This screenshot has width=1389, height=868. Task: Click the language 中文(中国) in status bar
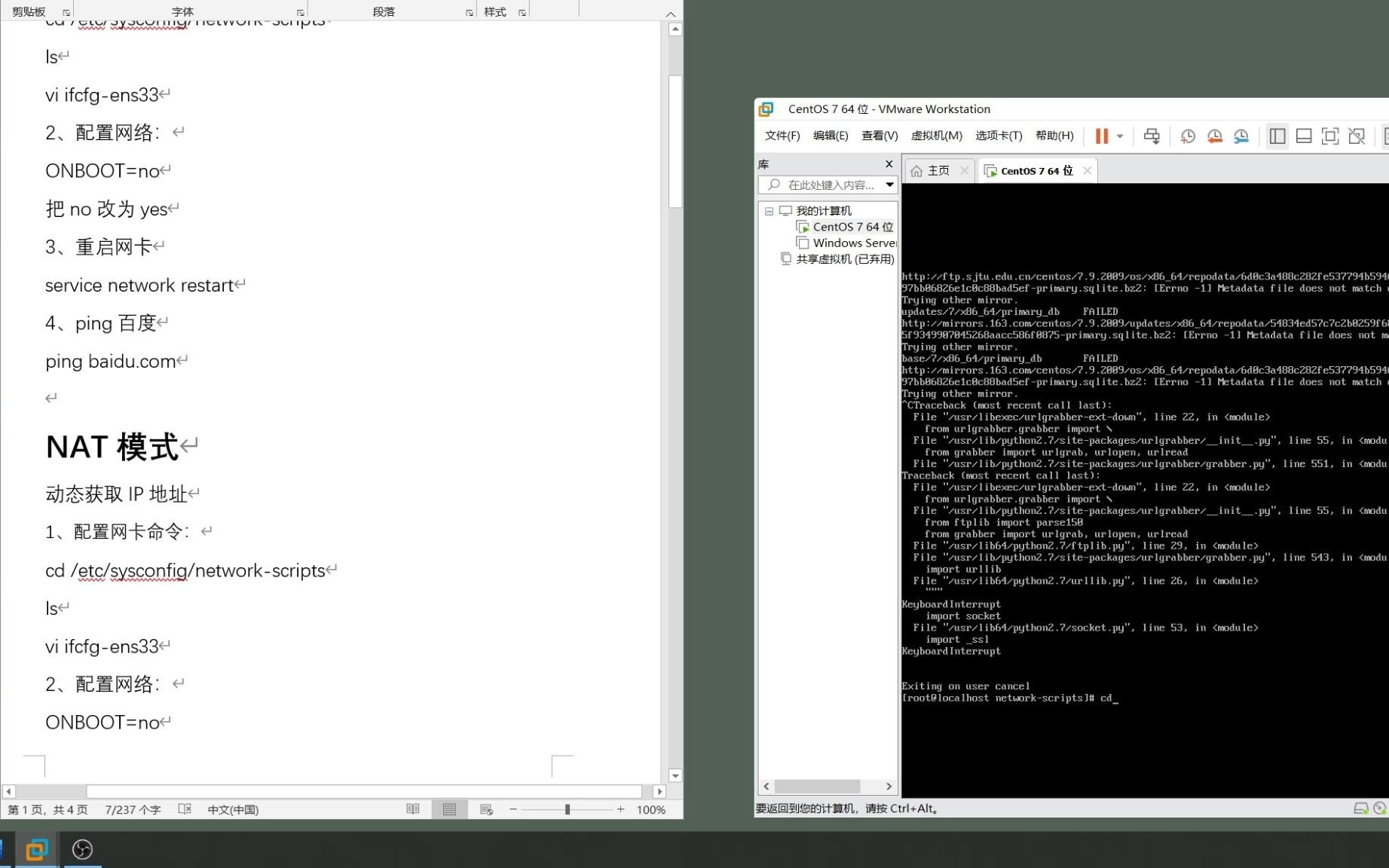tap(233, 809)
